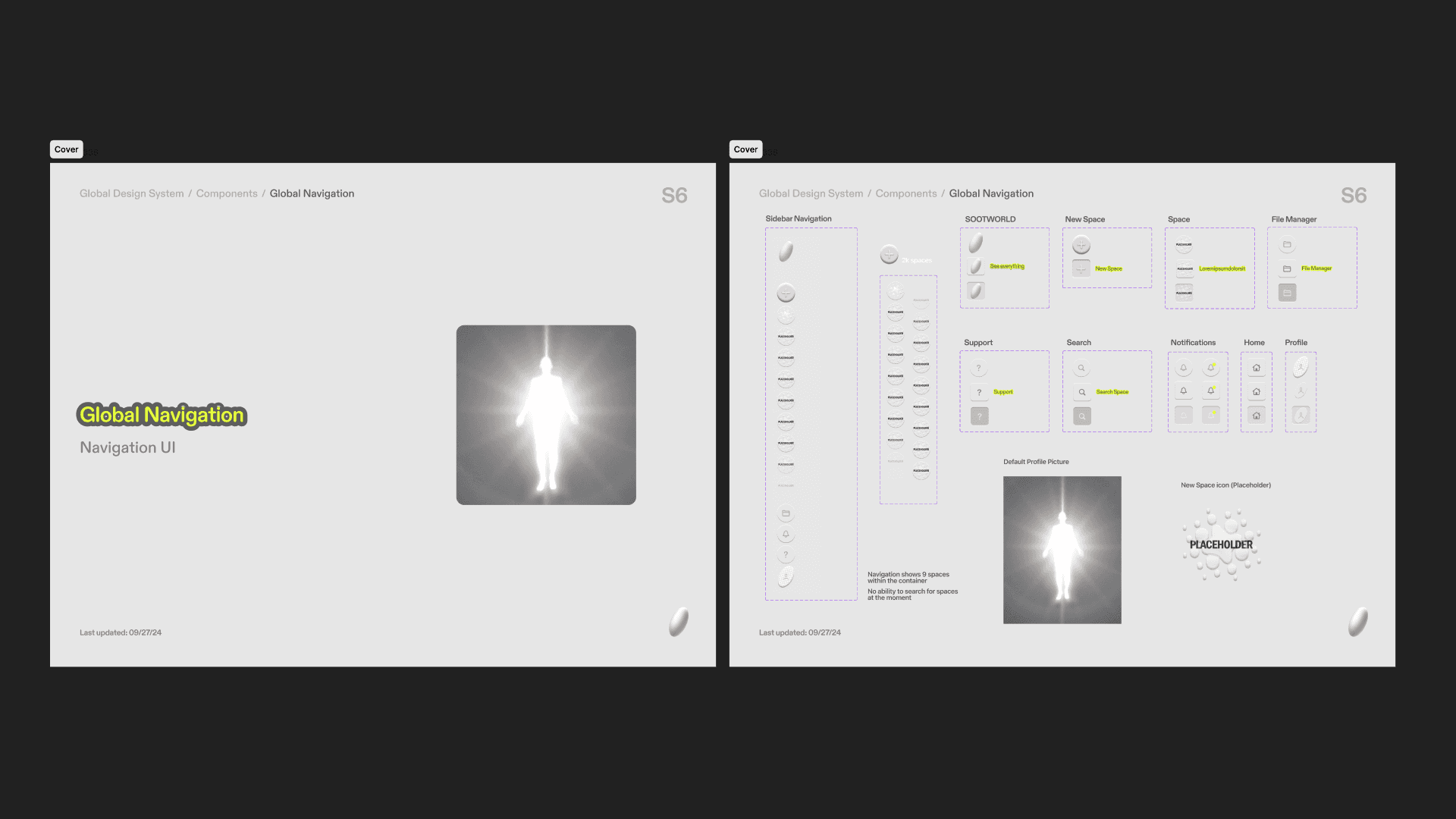Image resolution: width=1456 pixels, height=819 pixels.
Task: Click the top Profile avatar icon
Action: 1301,368
